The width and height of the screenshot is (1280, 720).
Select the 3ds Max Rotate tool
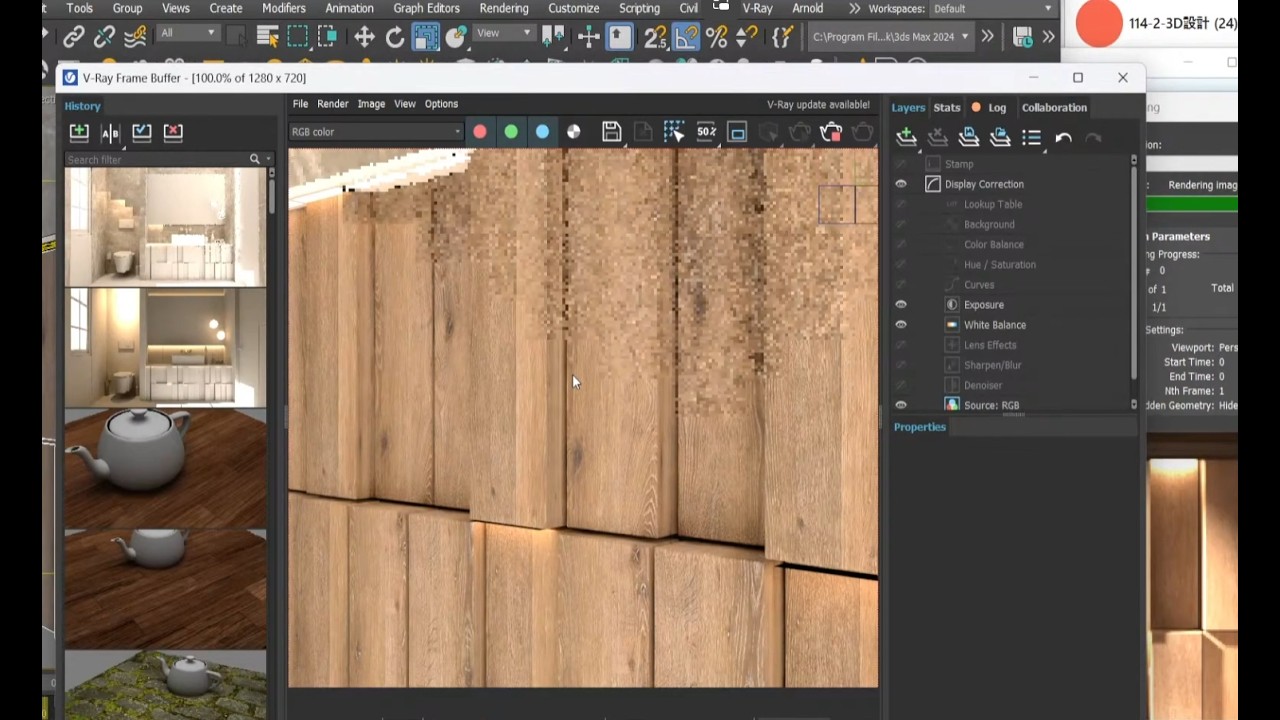[x=395, y=37]
